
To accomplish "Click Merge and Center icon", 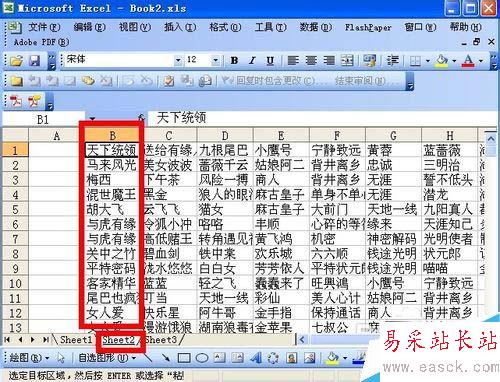I will (x=347, y=60).
